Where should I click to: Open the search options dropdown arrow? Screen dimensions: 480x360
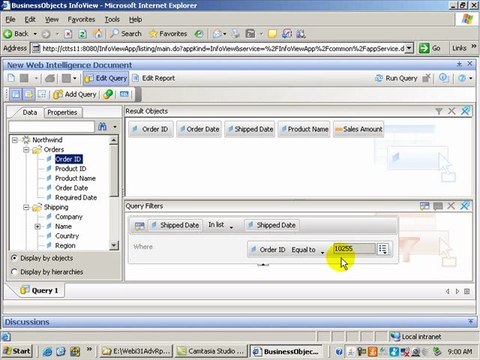115,127
